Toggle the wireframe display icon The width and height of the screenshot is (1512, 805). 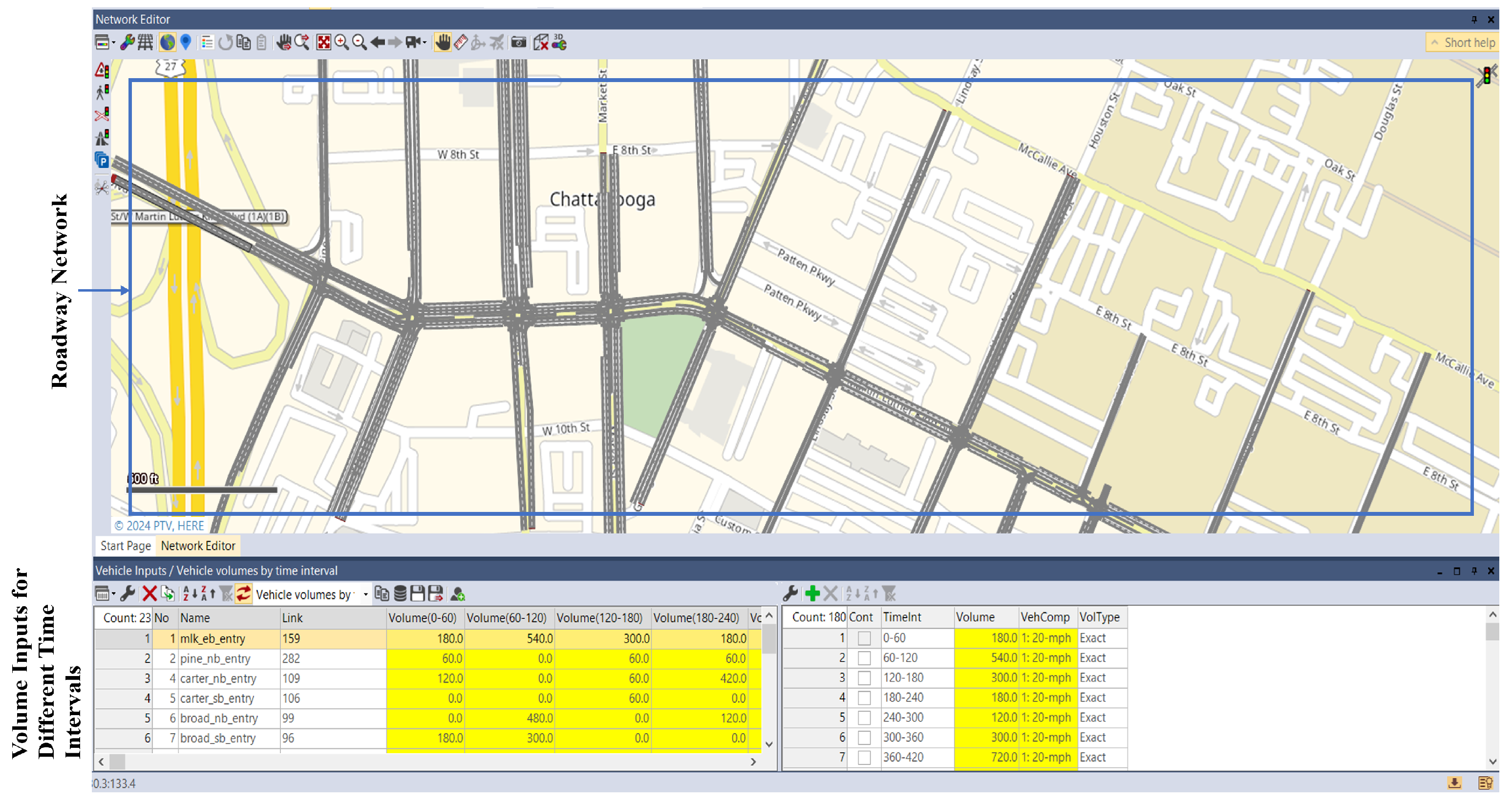[145, 42]
